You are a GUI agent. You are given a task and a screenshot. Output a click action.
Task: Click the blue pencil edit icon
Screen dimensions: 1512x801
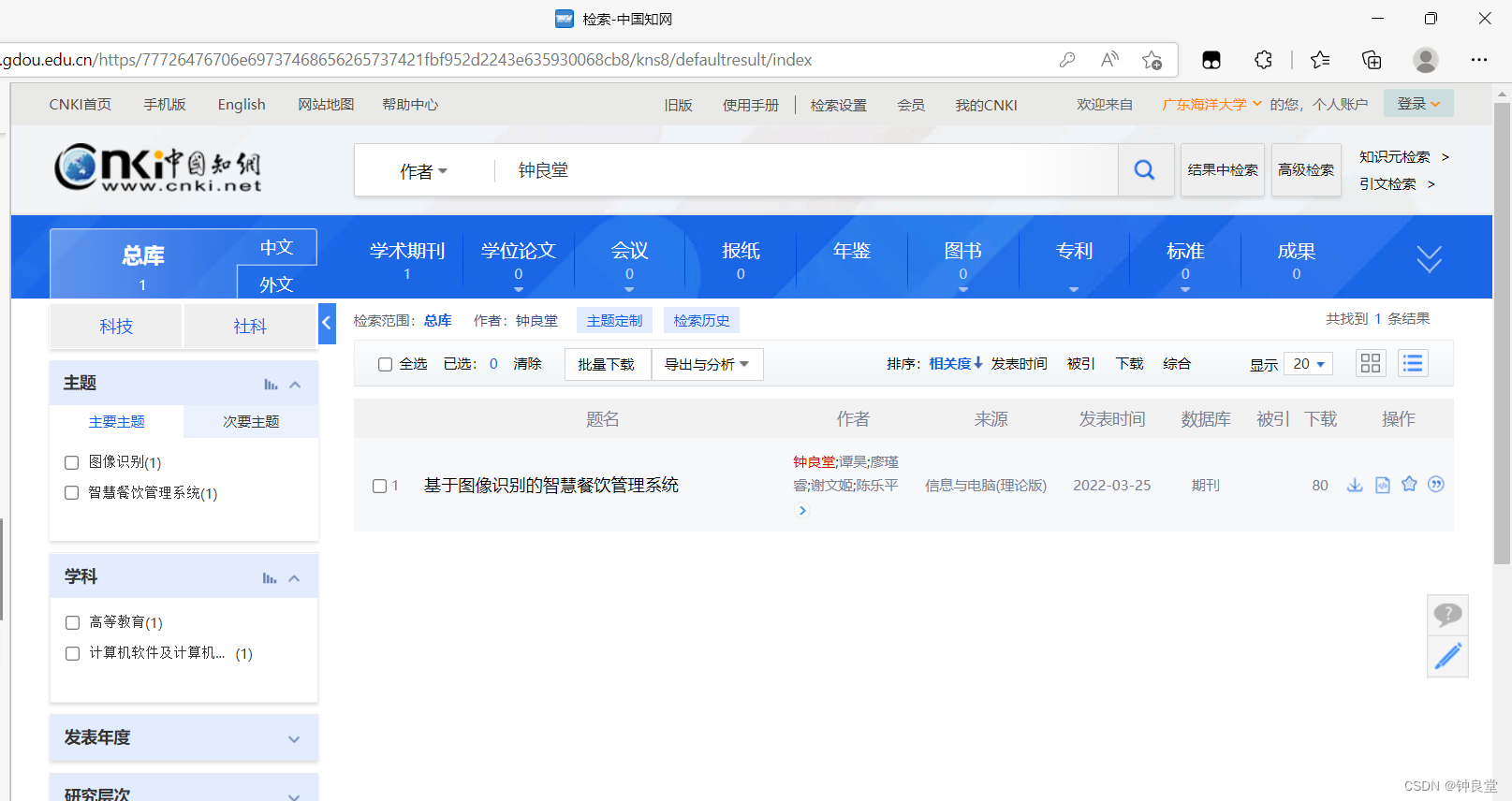tap(1447, 656)
